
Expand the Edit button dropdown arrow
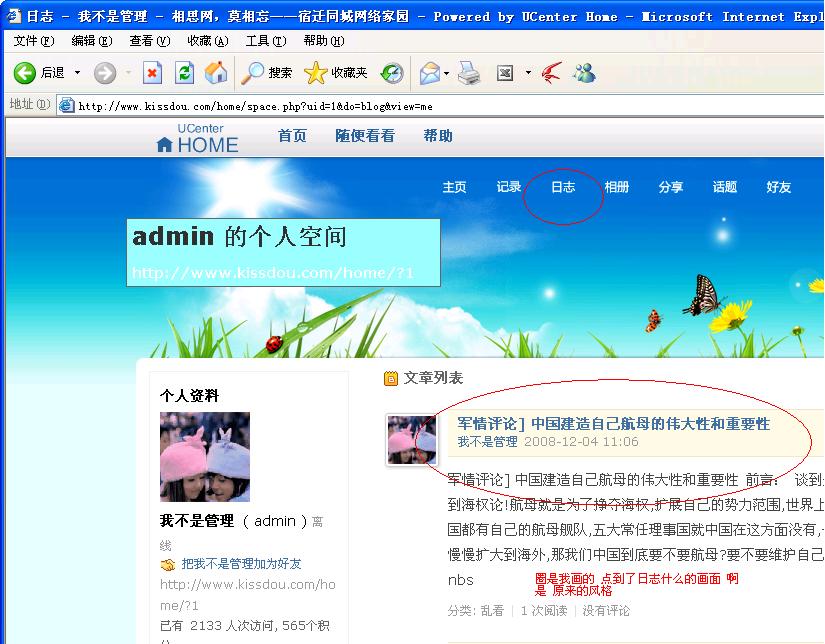point(528,73)
